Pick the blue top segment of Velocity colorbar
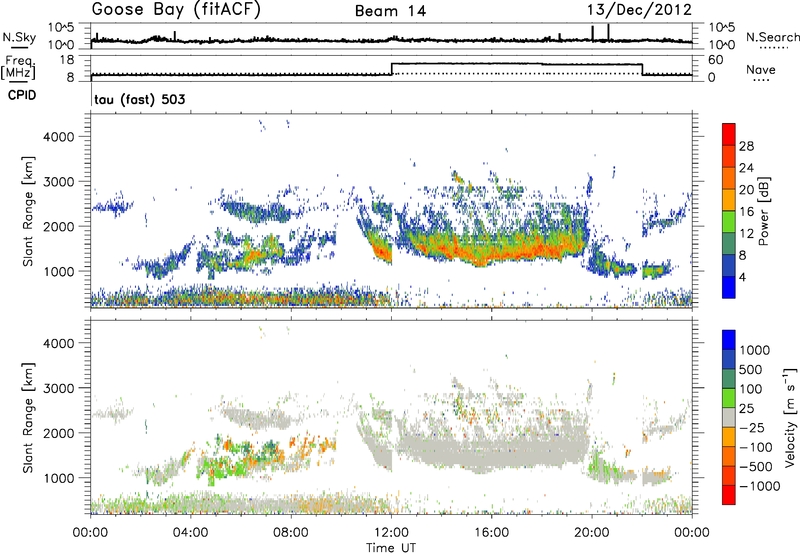Viewport: 800px width, 554px height. [729, 340]
